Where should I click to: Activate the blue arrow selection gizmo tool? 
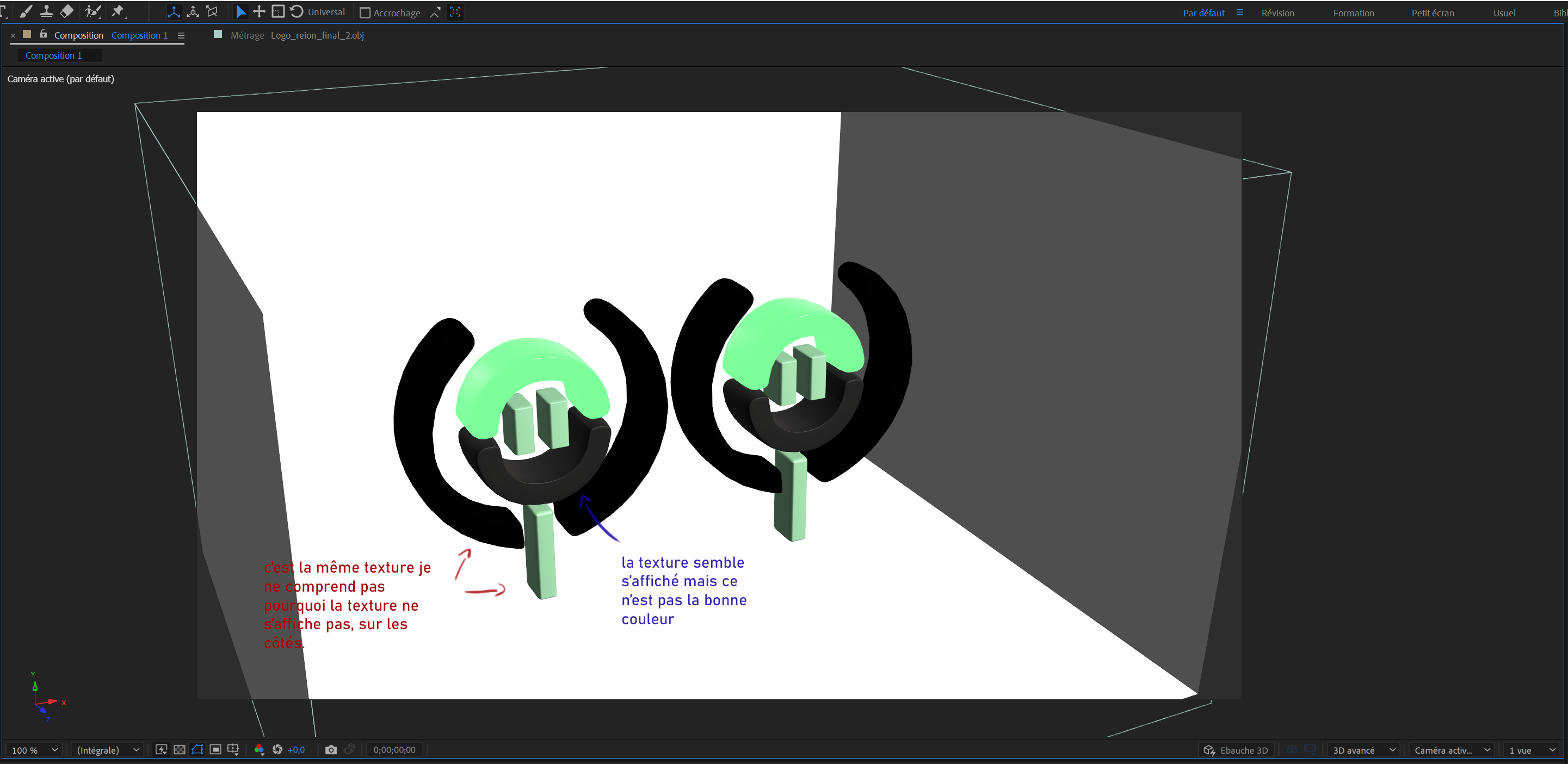pos(241,11)
